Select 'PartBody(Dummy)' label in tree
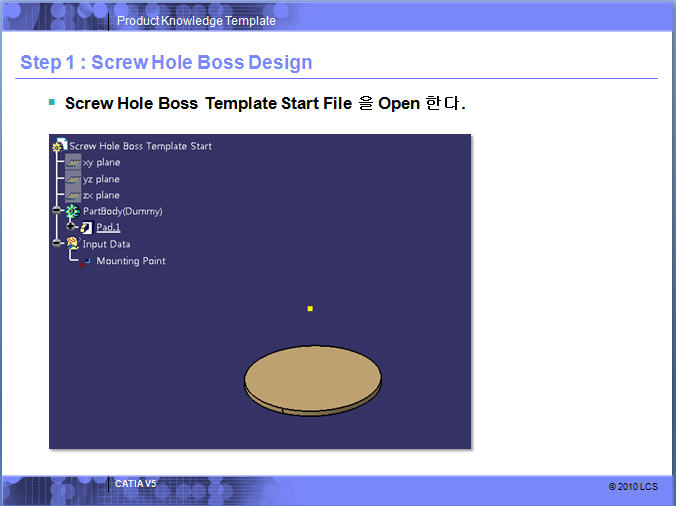This screenshot has height=506, width=676. pyautogui.click(x=123, y=211)
